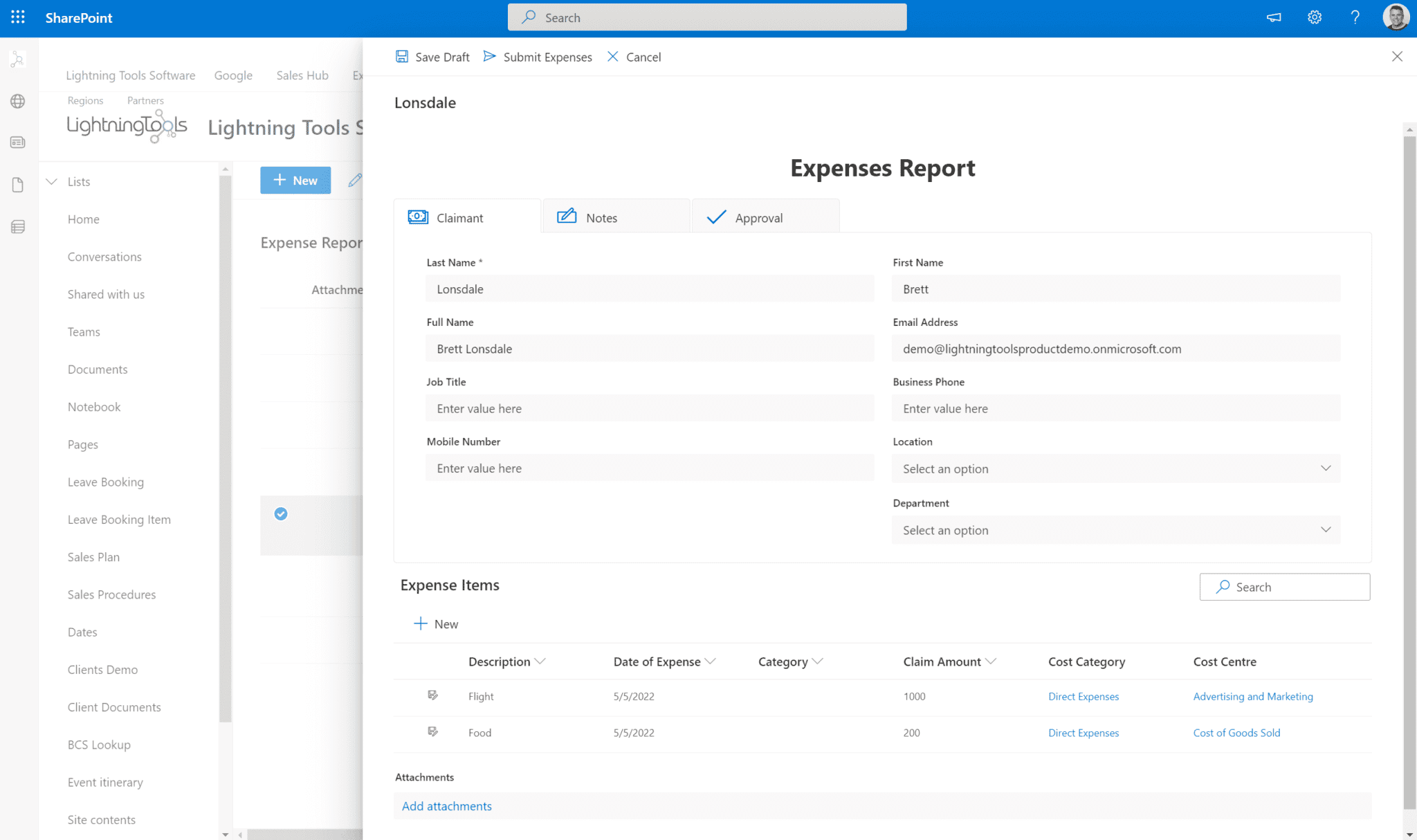Switch to the Notes tab
The image size is (1417, 840).
pyautogui.click(x=601, y=217)
